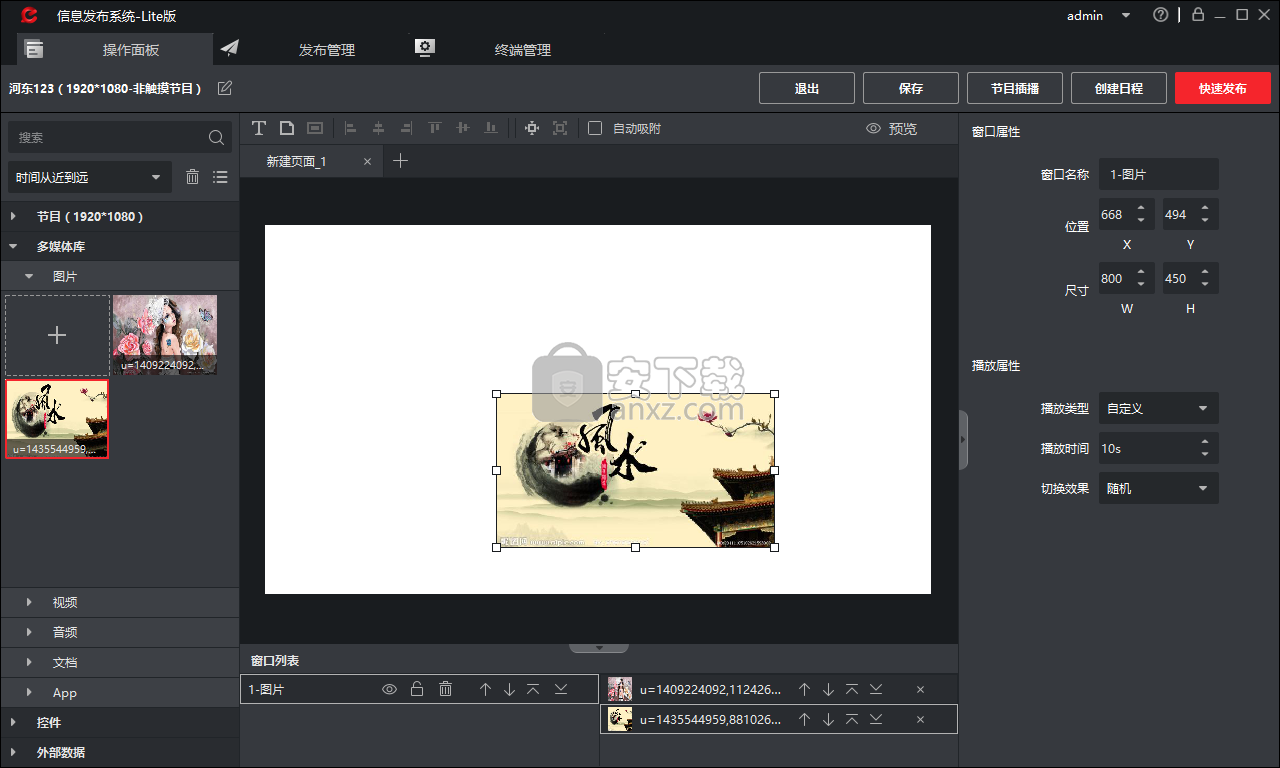Align selected windows to the left
Image resolution: width=1280 pixels, height=768 pixels.
[350, 128]
